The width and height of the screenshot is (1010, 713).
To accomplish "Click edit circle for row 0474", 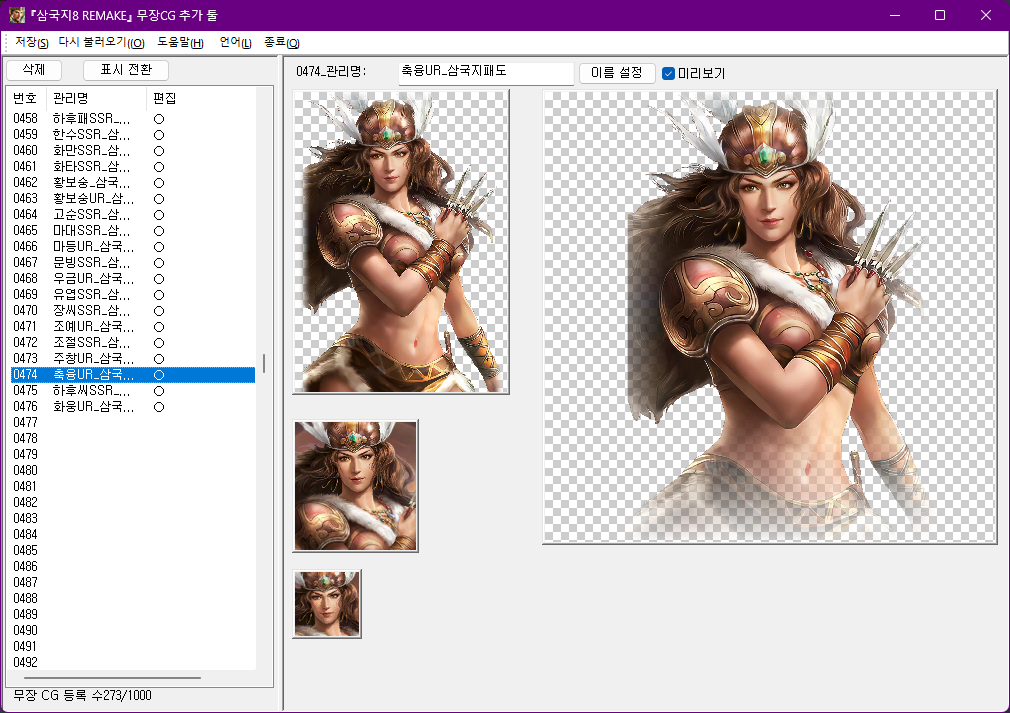I will tap(159, 375).
